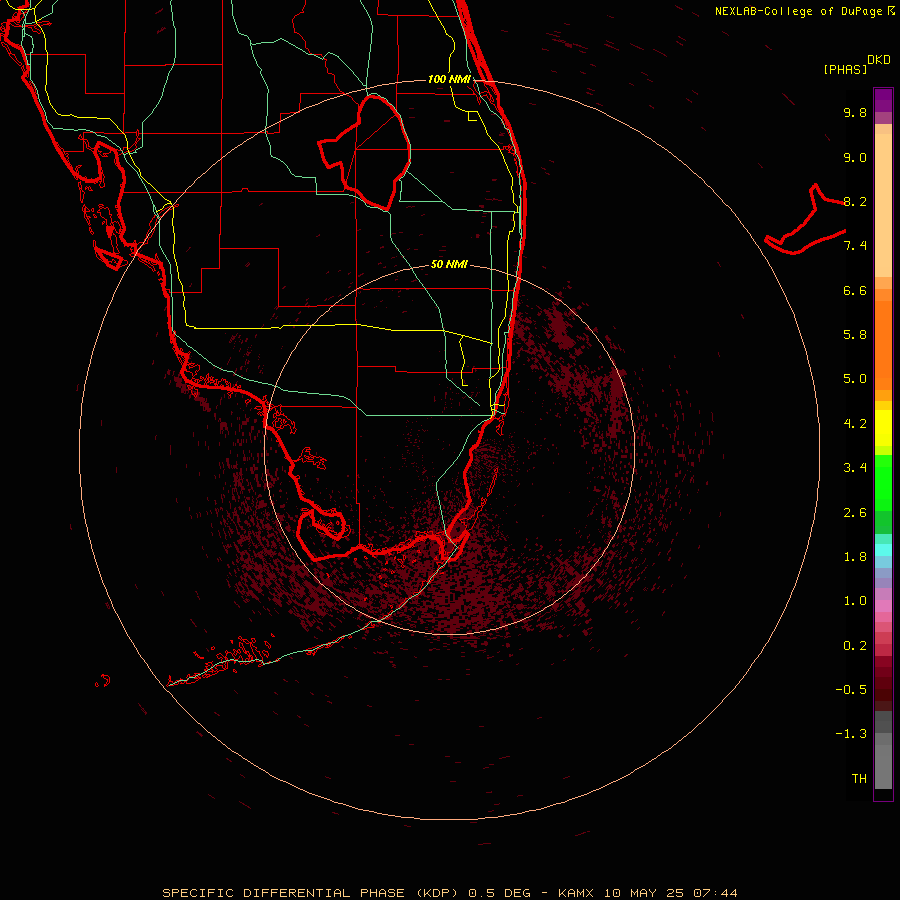The width and height of the screenshot is (900, 900).
Task: Click the 3.4 scale value
Action: point(855,468)
